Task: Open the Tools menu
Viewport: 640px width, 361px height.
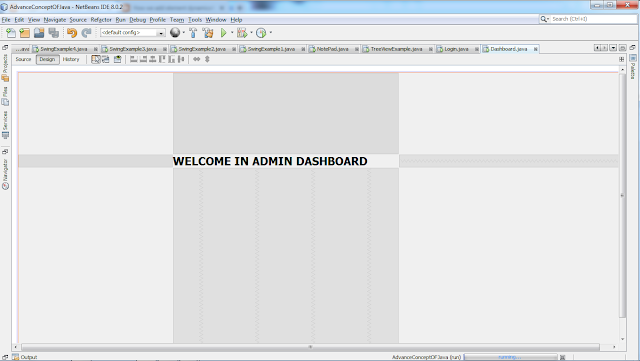Action: pyautogui.click(x=195, y=20)
